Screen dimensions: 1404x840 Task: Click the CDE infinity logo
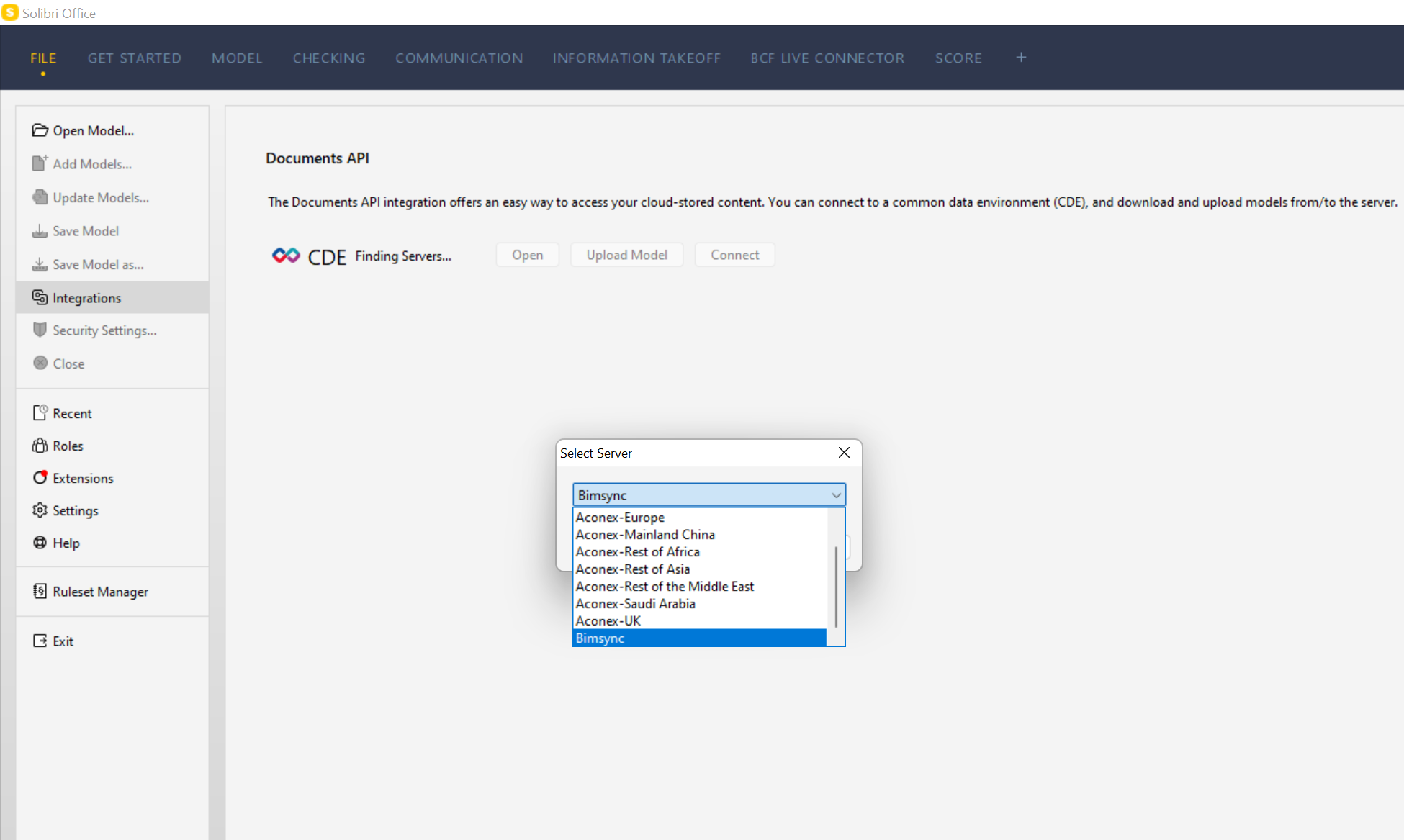click(x=286, y=256)
